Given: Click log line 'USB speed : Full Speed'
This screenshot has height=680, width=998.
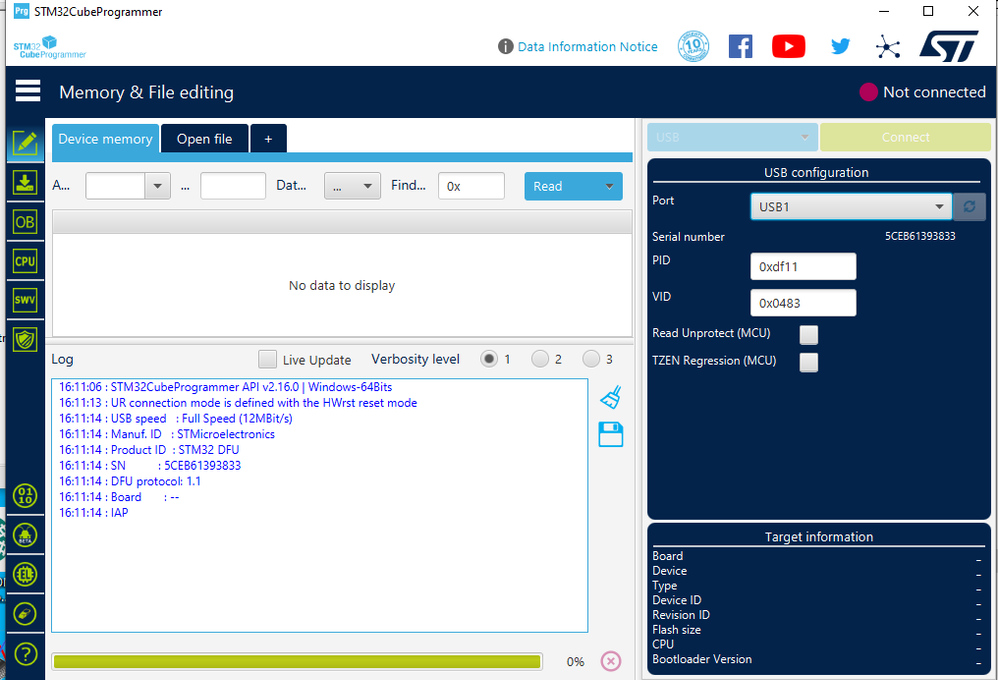Looking at the screenshot, I should pos(176,418).
